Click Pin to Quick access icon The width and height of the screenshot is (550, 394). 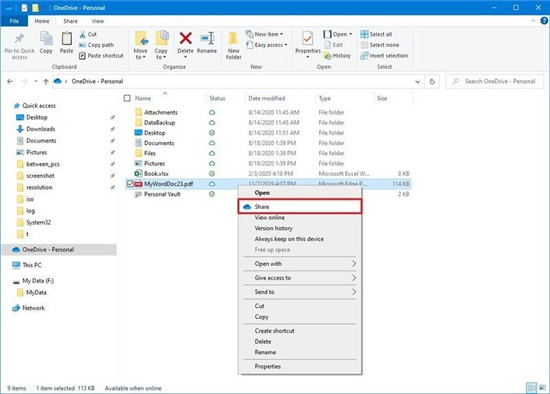(20, 39)
